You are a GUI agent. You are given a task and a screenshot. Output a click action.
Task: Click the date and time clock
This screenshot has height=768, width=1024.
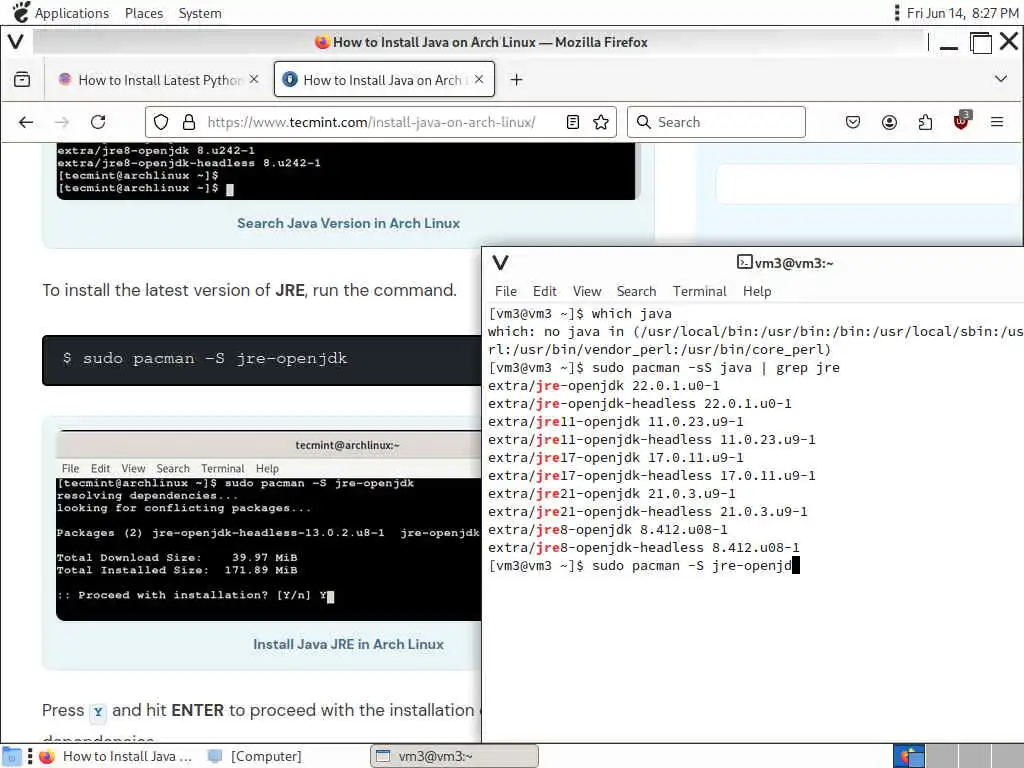(963, 13)
